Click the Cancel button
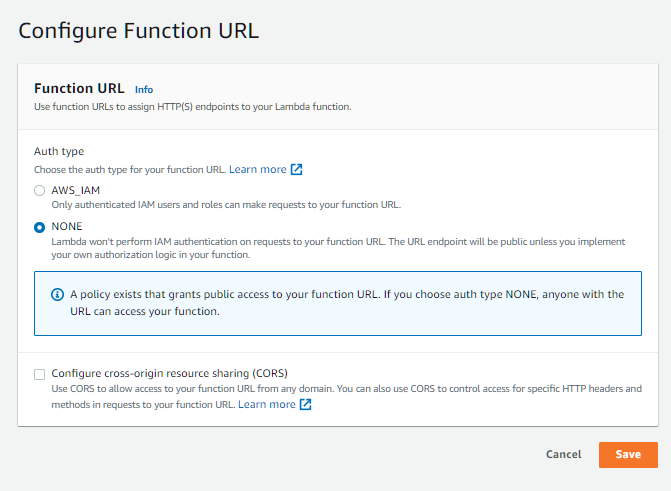This screenshot has height=491, width=671. pyautogui.click(x=564, y=454)
